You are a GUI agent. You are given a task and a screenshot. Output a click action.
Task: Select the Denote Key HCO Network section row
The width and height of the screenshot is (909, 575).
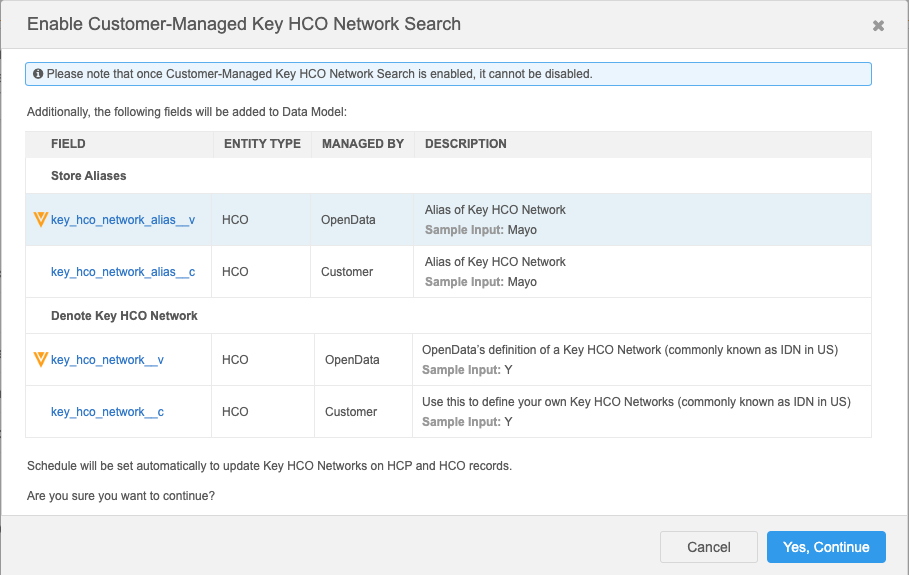[124, 316]
